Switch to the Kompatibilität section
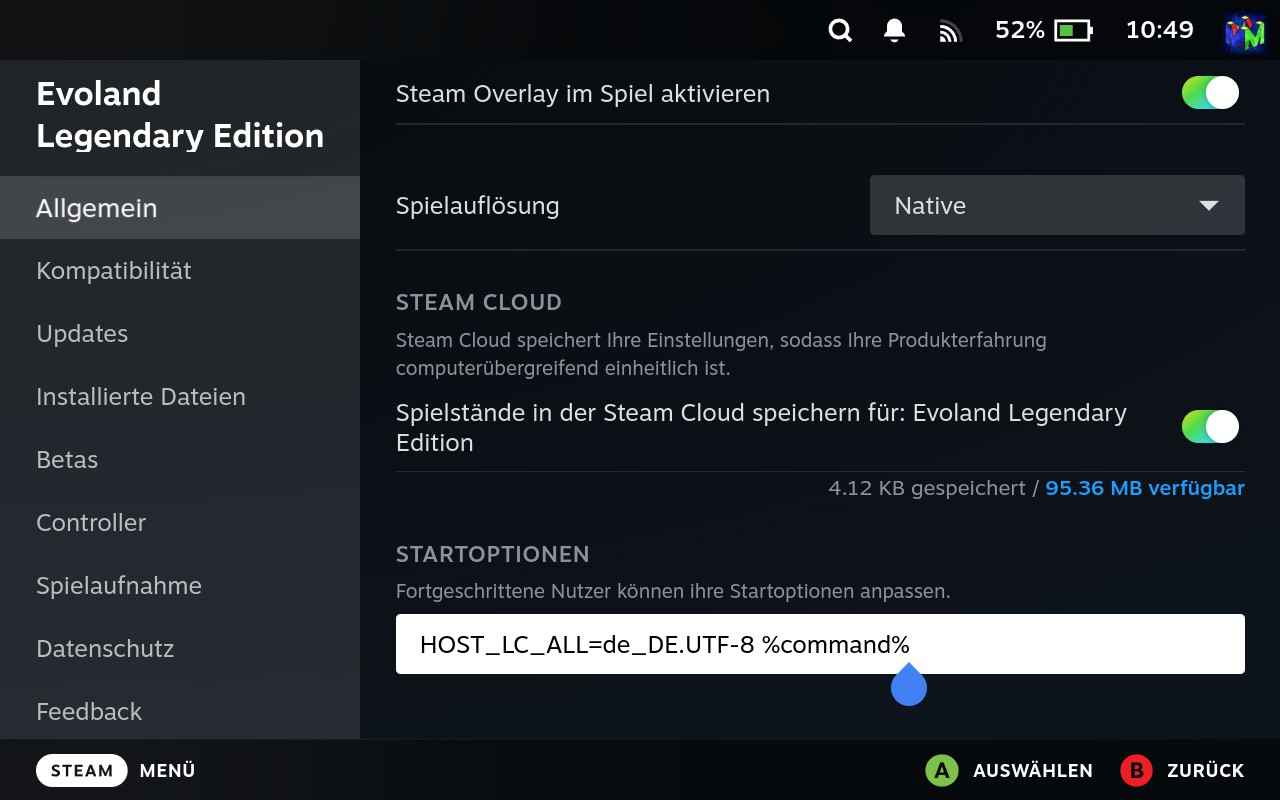The height and width of the screenshot is (800, 1280). (114, 271)
